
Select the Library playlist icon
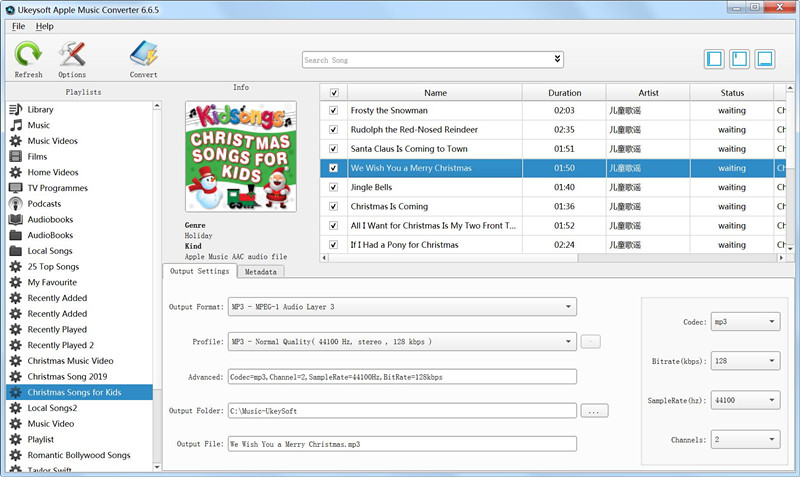[16, 109]
